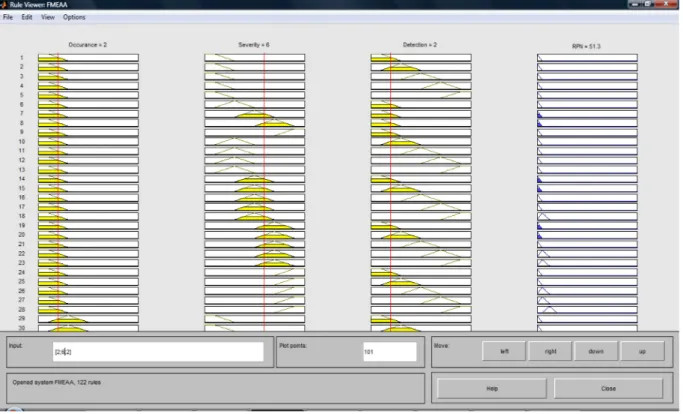Click the Severity plot of rule 10

coord(256,142)
